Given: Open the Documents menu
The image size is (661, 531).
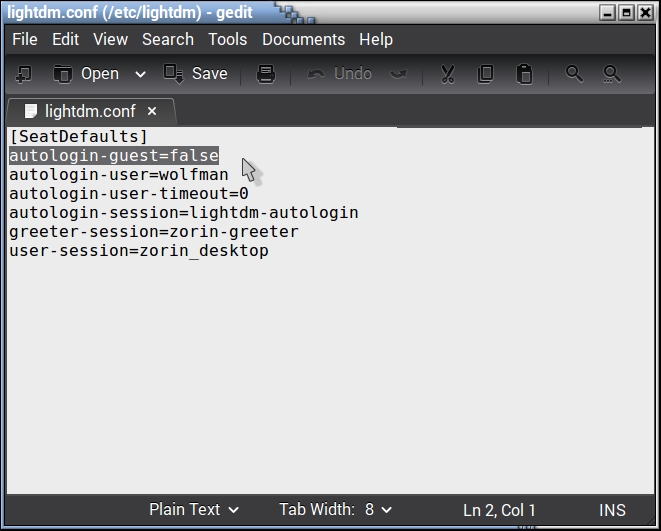Looking at the screenshot, I should click(303, 39).
